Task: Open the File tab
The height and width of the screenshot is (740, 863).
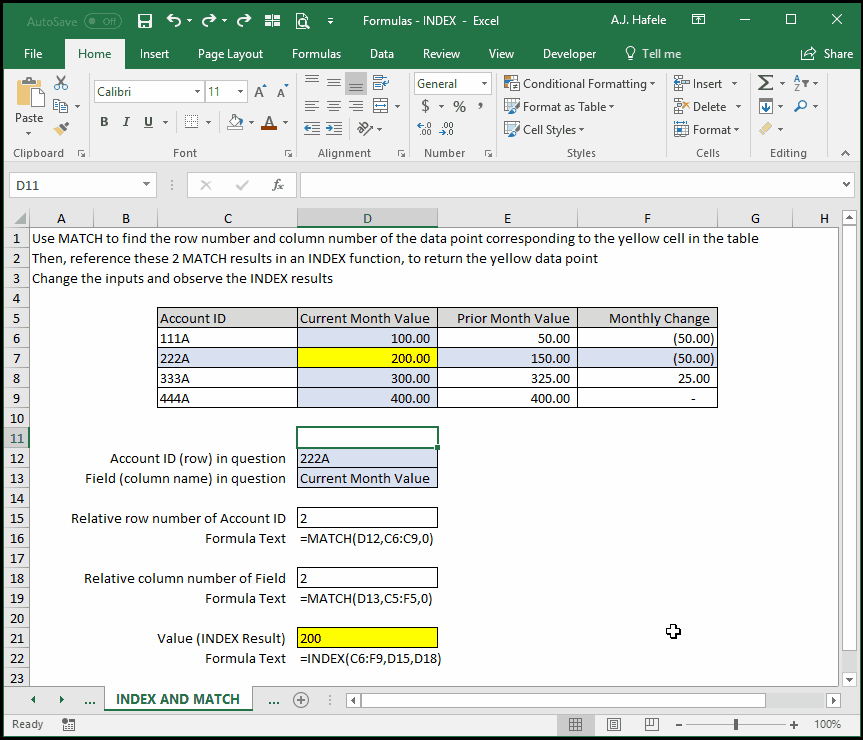Action: tap(33, 54)
